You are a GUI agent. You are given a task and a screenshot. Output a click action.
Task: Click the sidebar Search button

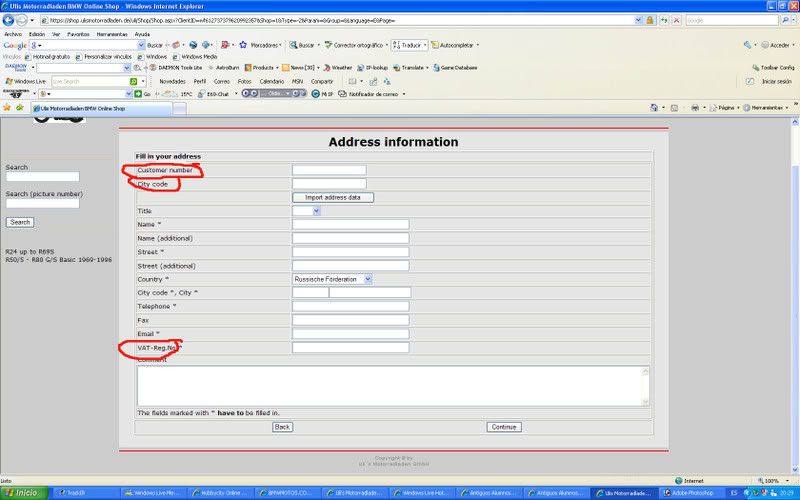click(x=20, y=222)
